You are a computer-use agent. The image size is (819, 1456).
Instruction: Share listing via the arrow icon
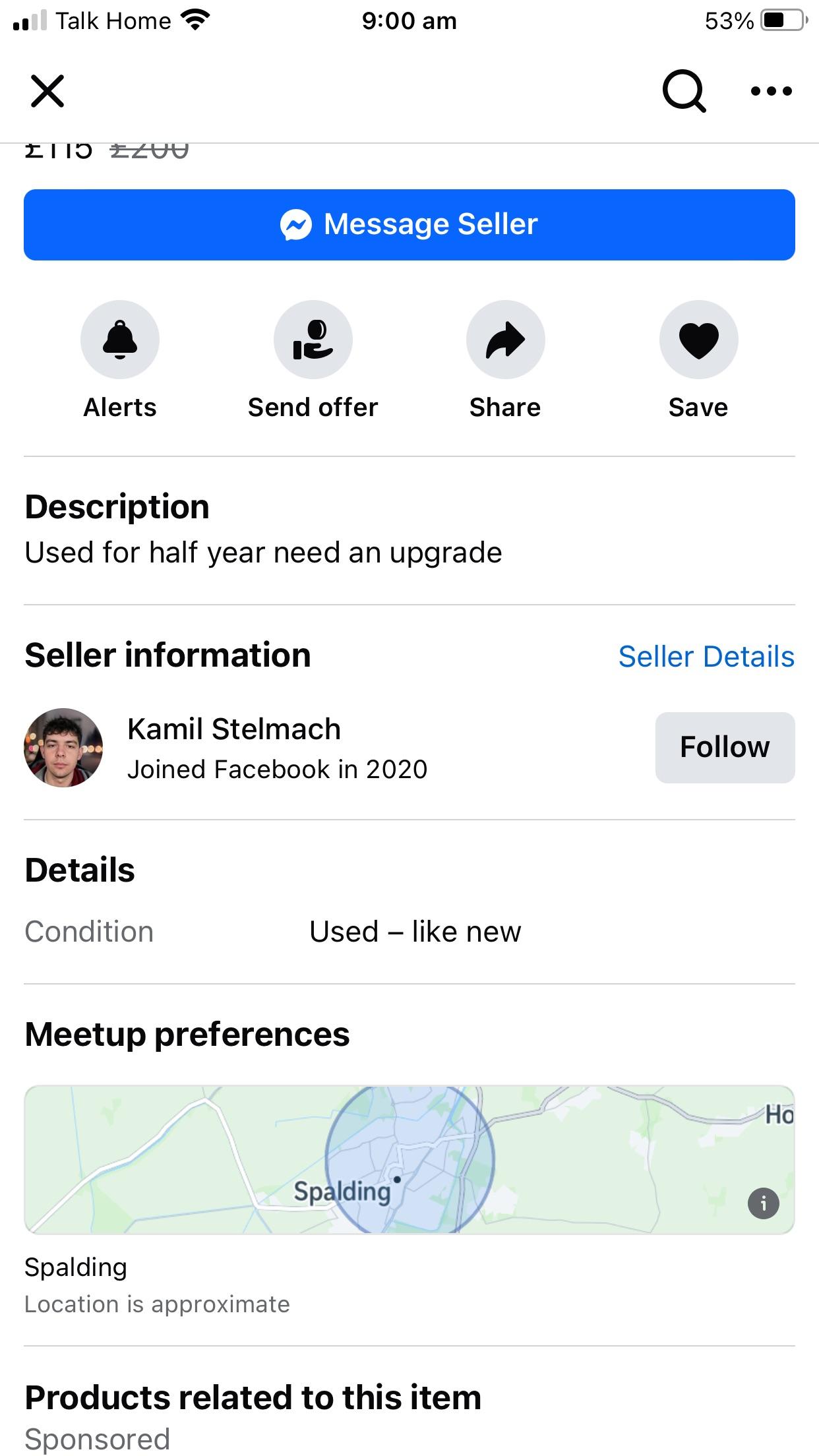[505, 340]
